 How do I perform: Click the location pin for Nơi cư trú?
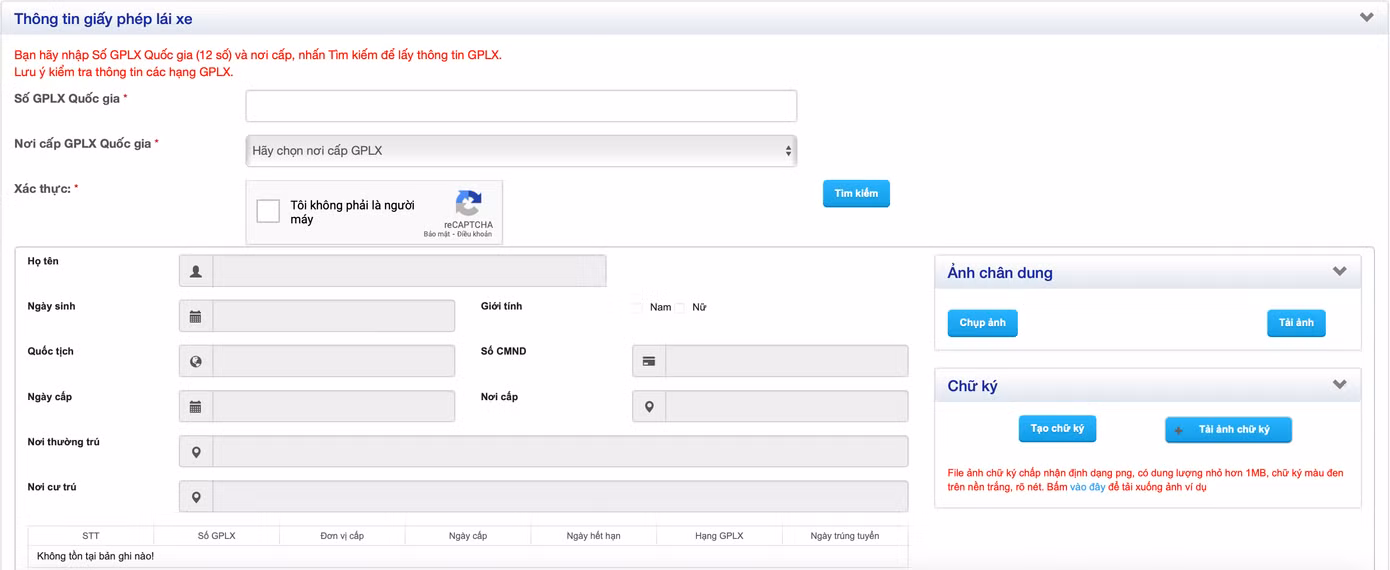click(196, 497)
